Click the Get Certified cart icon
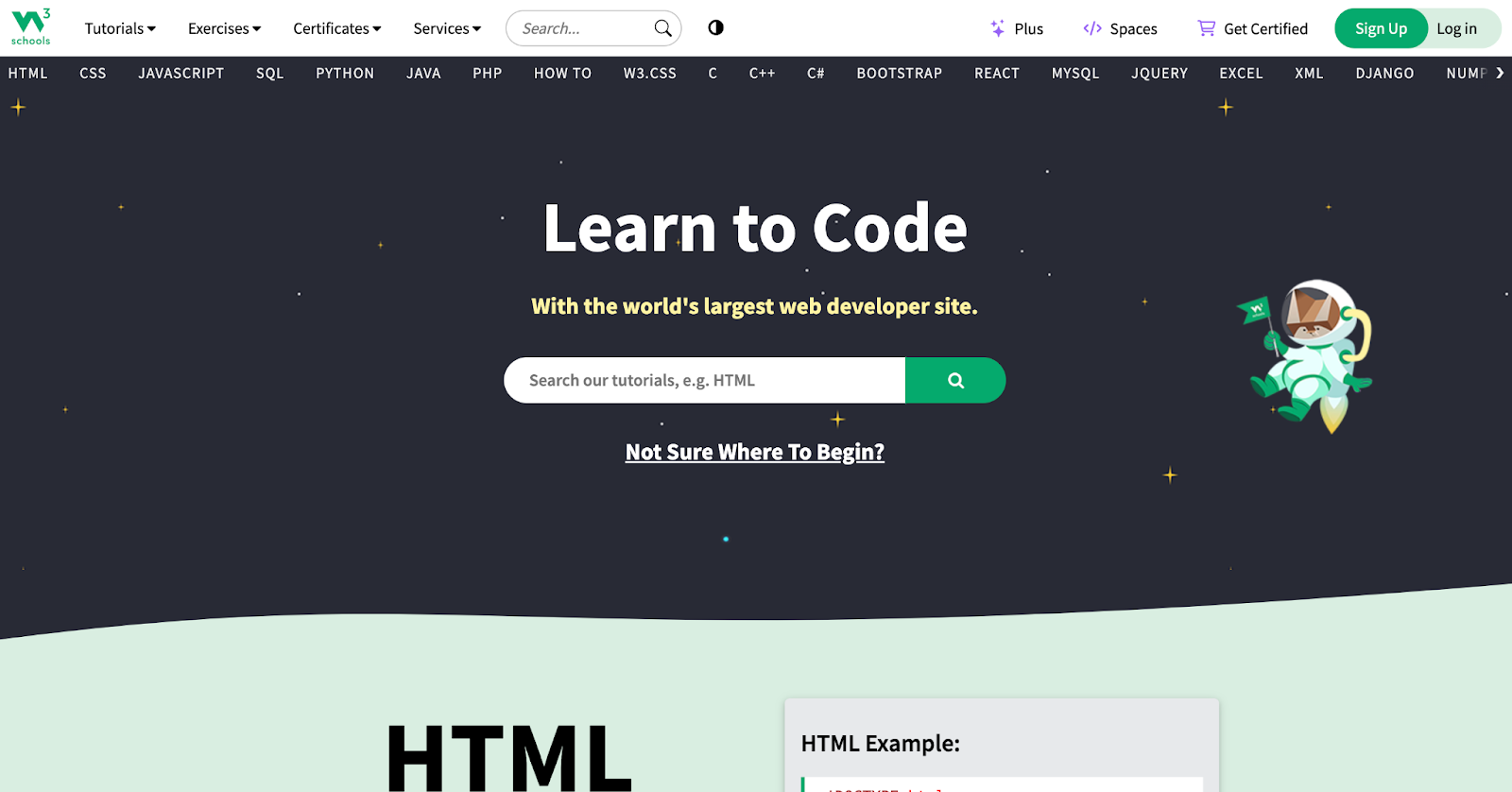 [x=1207, y=28]
